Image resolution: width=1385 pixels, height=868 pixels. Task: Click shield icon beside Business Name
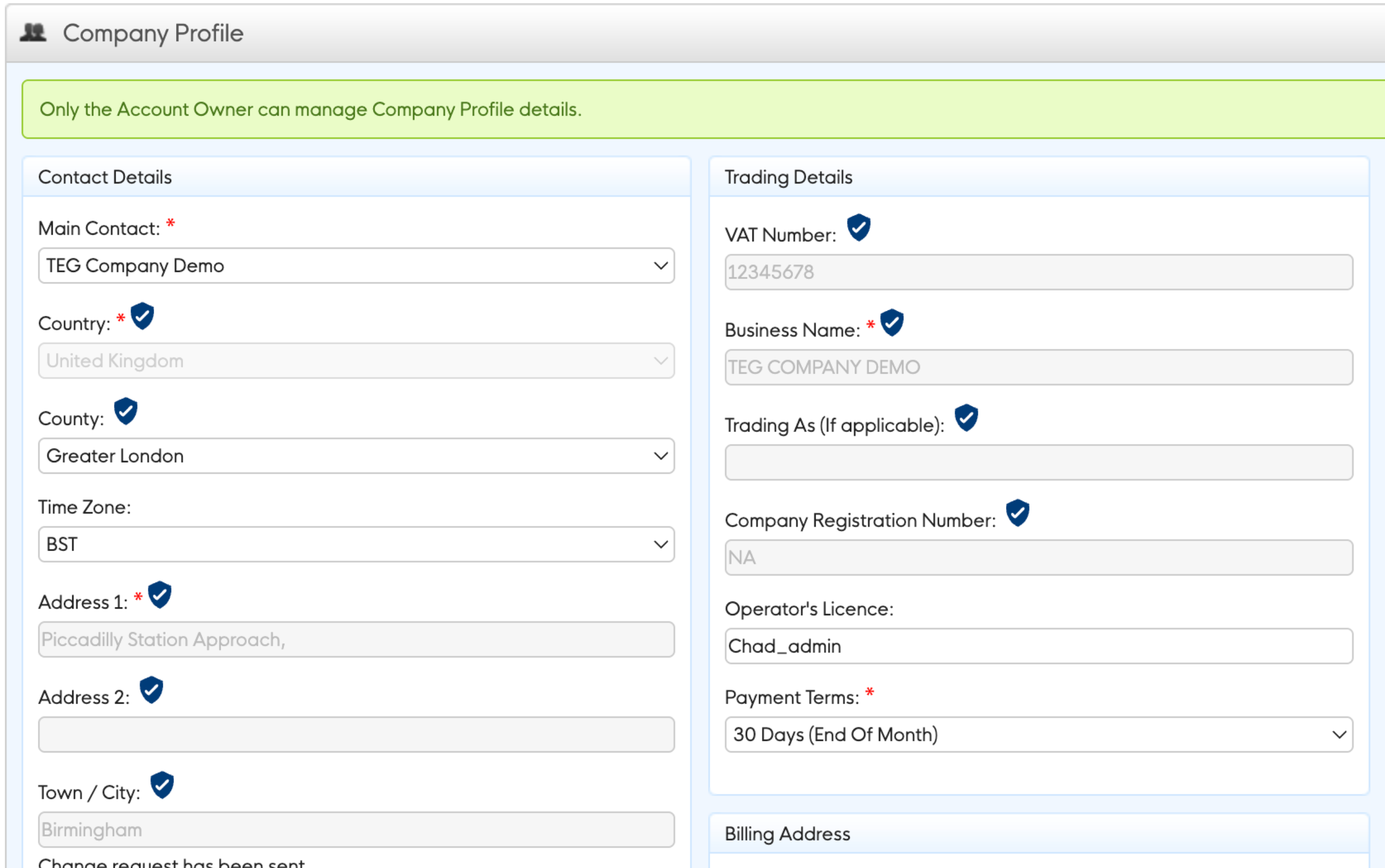click(892, 322)
